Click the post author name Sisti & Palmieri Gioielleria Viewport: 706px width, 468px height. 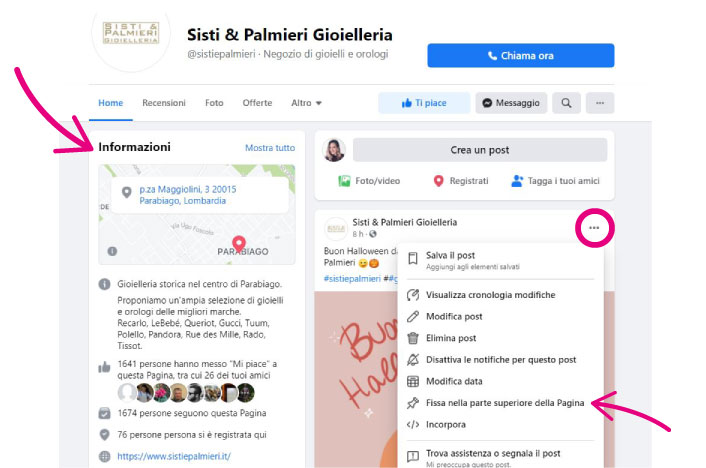[404, 222]
